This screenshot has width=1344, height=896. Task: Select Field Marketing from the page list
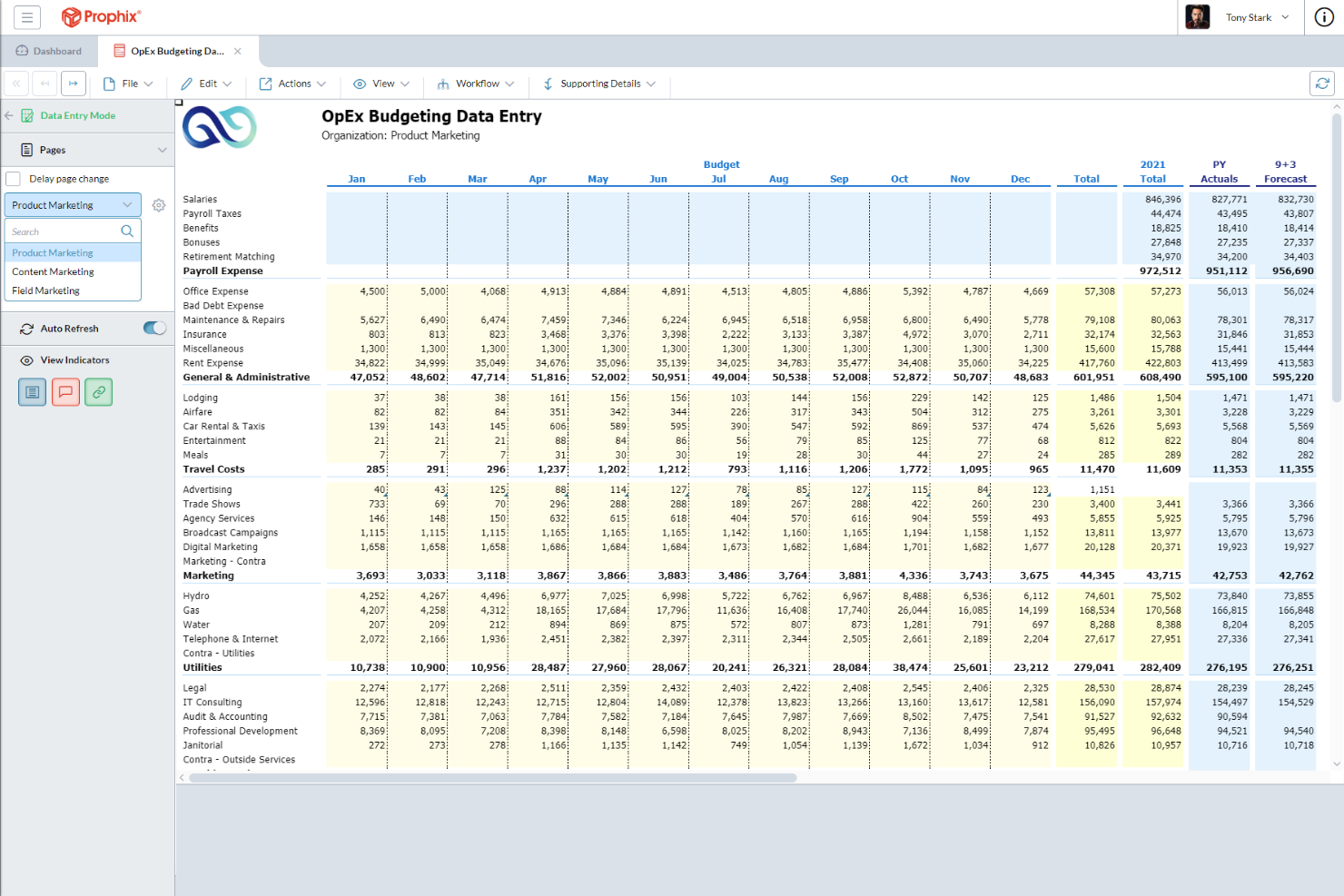[45, 290]
